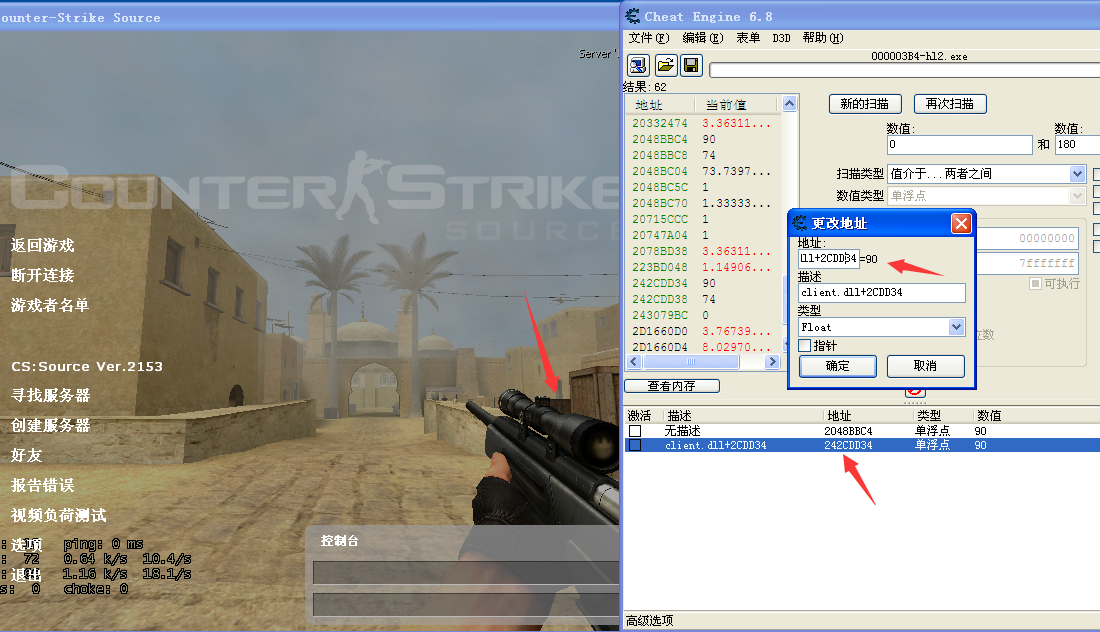Expand the 扫描类型 scan type dropdown

[1078, 173]
